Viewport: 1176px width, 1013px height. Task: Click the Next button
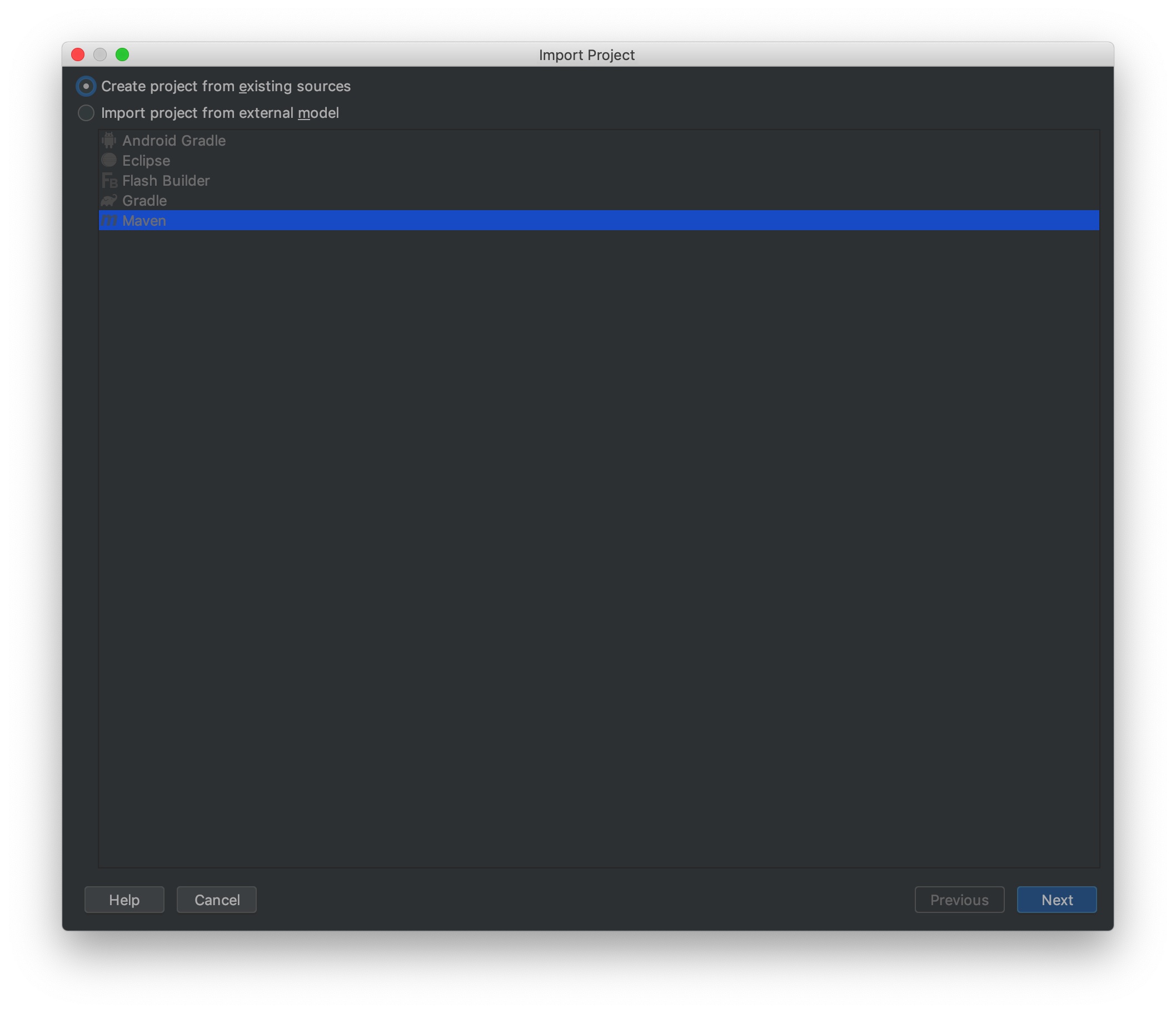point(1057,900)
